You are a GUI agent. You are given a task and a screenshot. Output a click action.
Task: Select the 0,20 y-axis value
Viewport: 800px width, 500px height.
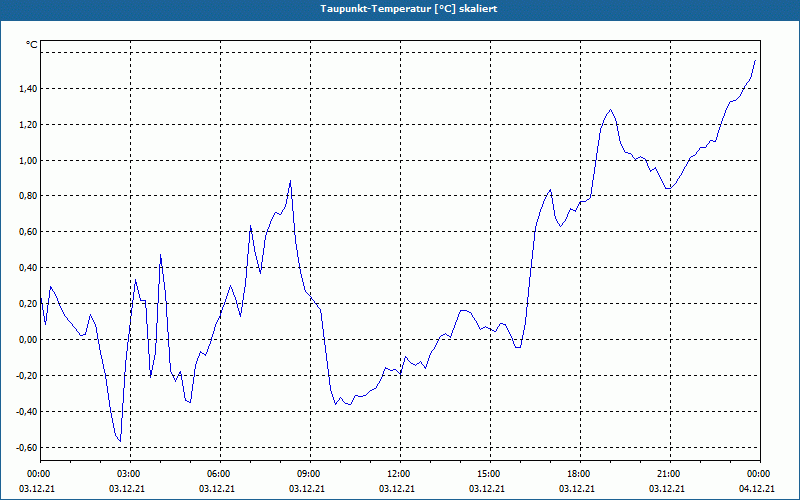(x=28, y=304)
